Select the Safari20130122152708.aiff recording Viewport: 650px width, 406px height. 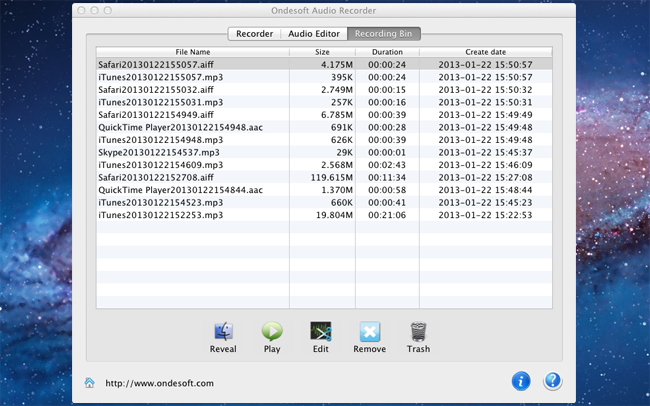click(x=160, y=177)
